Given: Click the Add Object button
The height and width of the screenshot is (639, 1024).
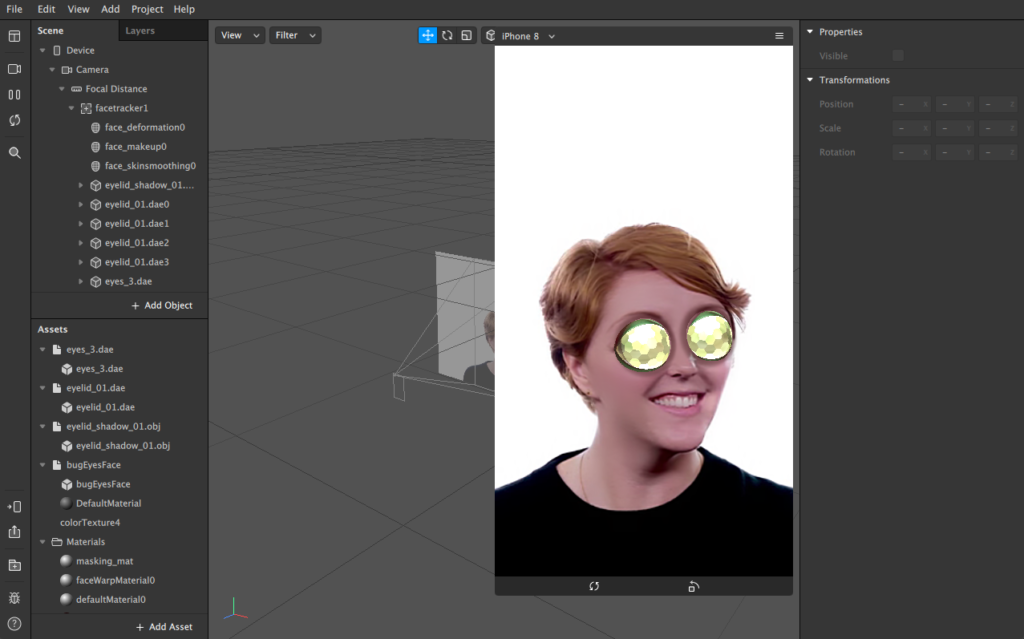Looking at the screenshot, I should pyautogui.click(x=162, y=305).
